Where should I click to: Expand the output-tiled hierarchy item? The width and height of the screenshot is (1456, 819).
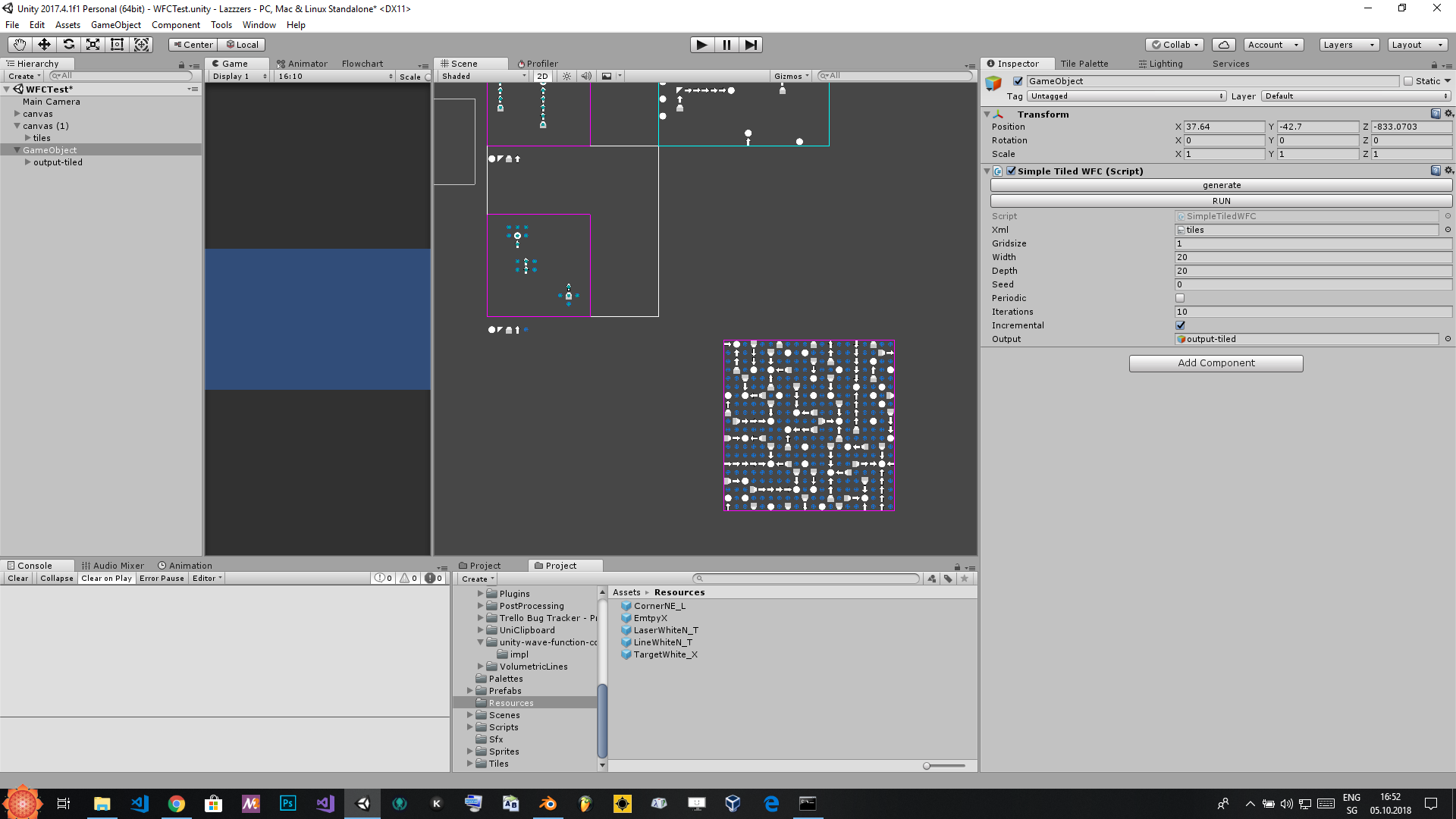coord(28,162)
